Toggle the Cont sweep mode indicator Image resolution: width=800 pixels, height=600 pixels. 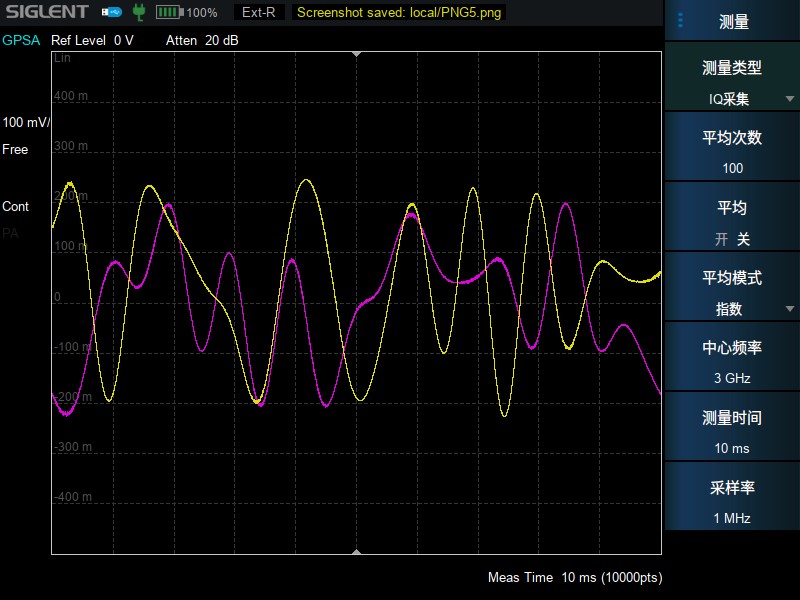click(16, 206)
